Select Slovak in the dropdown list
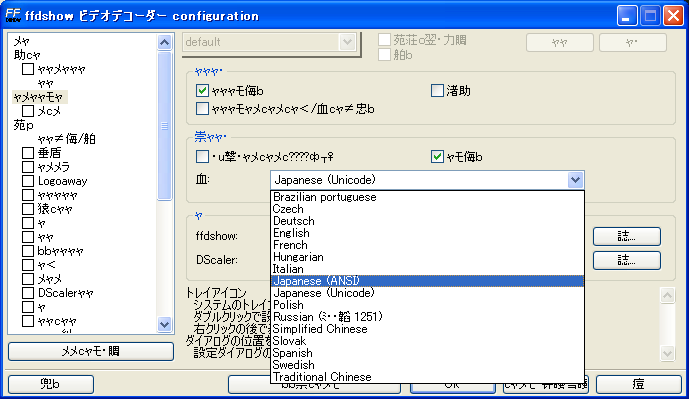 click(x=427, y=341)
